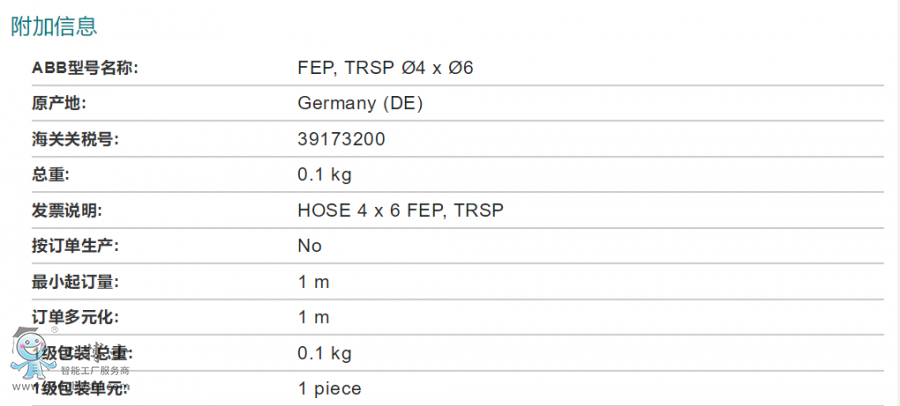Click the 最小起订量 label
900x406 pixels.
76,282
